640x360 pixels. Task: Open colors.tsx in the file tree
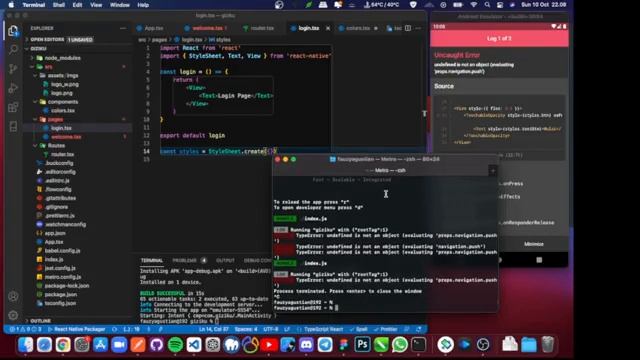click(x=62, y=110)
